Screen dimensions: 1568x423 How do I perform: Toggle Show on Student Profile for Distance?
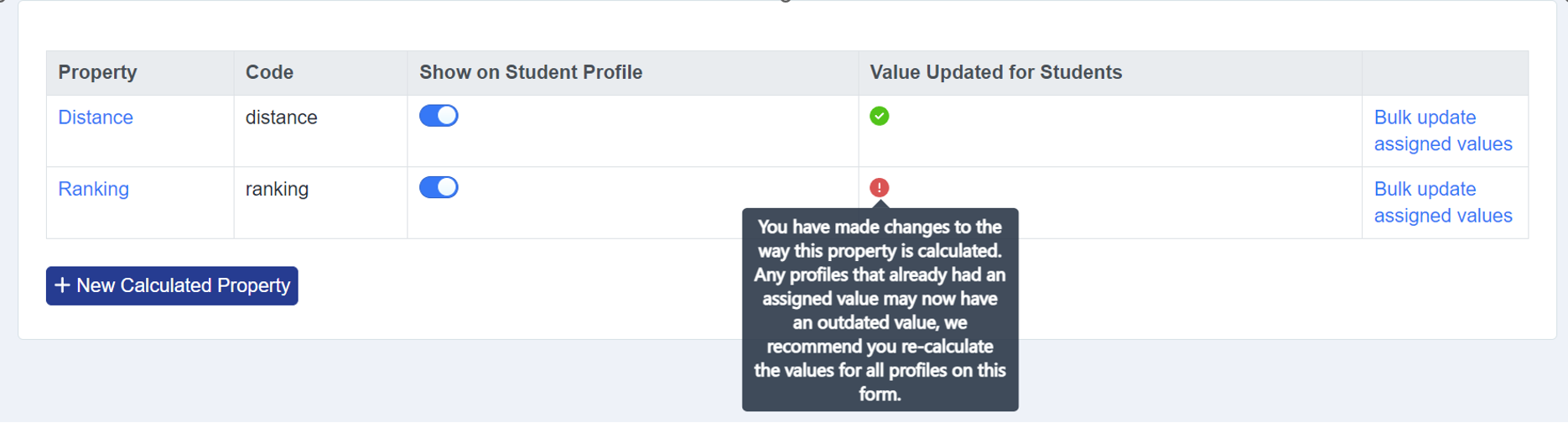coord(439,116)
